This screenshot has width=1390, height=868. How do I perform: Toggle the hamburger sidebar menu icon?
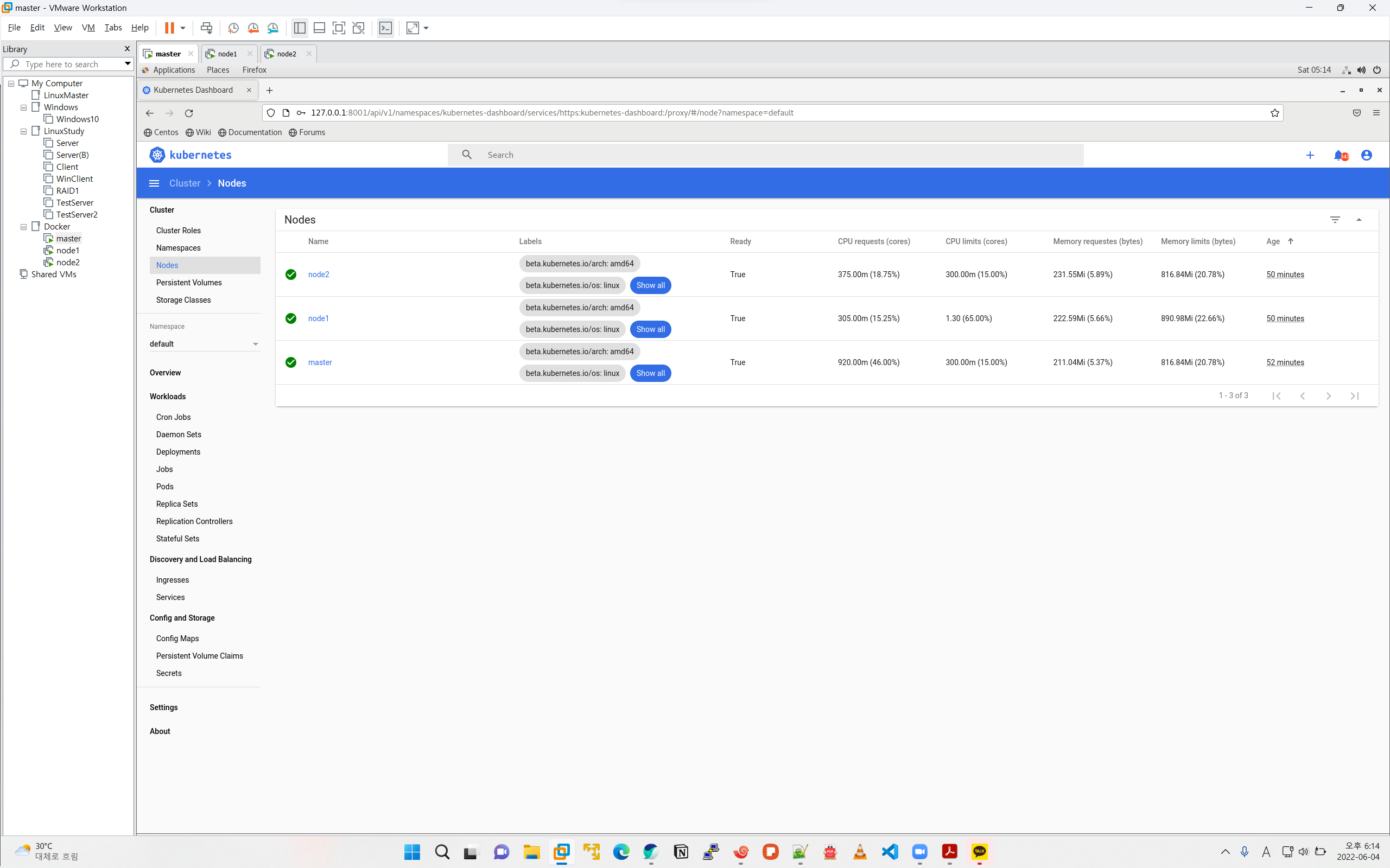[x=154, y=183]
